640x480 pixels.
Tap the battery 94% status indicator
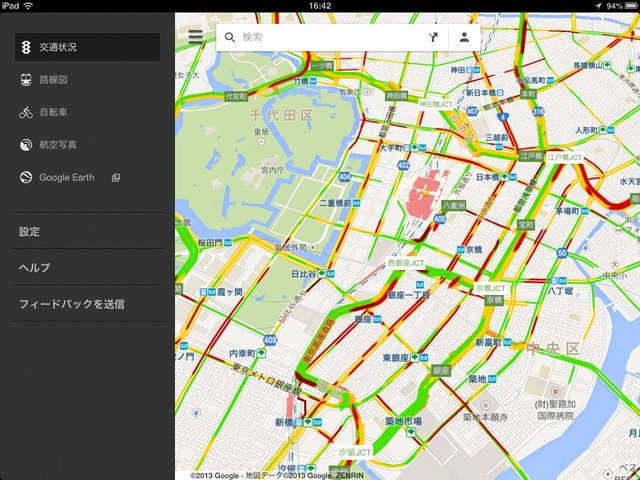click(620, 6)
